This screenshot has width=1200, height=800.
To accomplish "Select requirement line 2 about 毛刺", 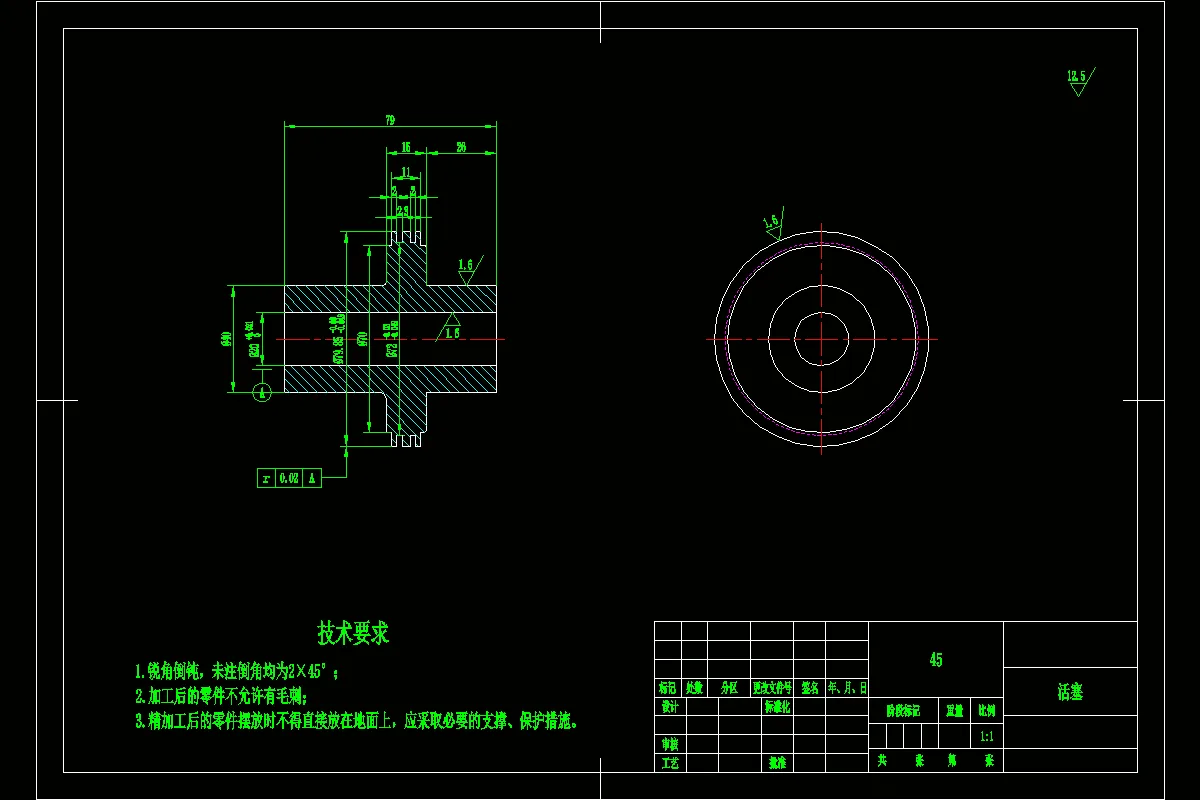I will coord(221,695).
